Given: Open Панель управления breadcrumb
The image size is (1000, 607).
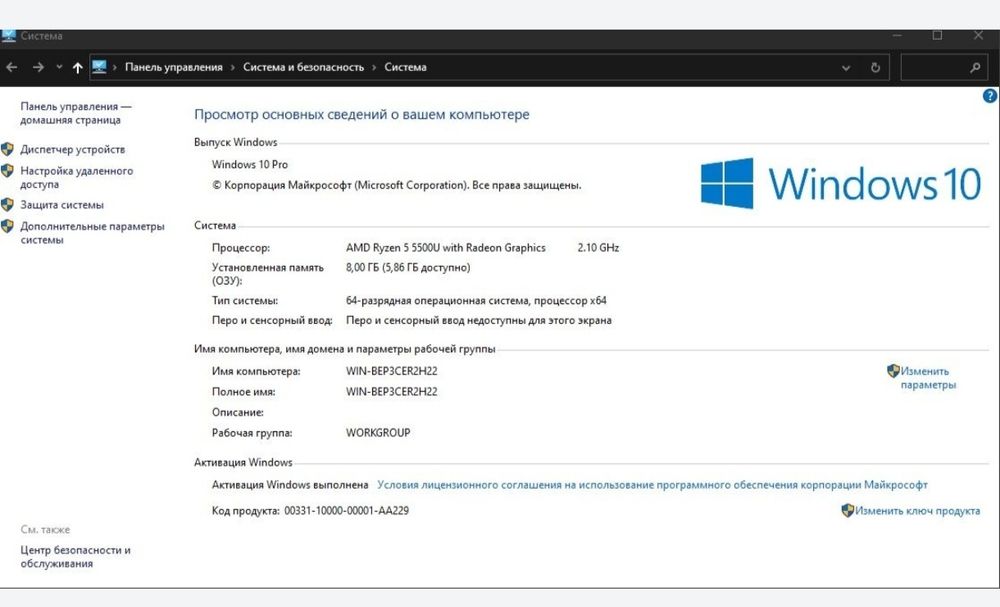Looking at the screenshot, I should (x=173, y=67).
